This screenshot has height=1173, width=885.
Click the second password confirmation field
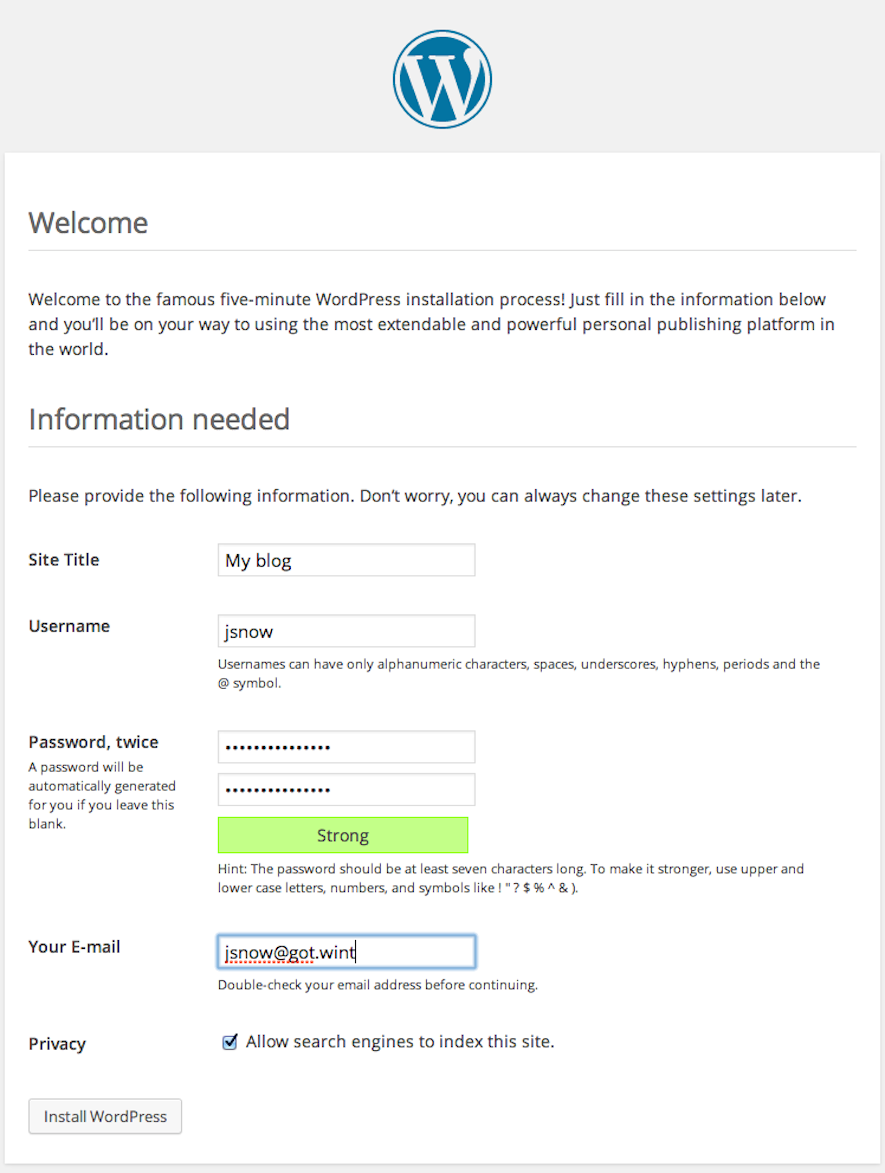click(x=346, y=789)
